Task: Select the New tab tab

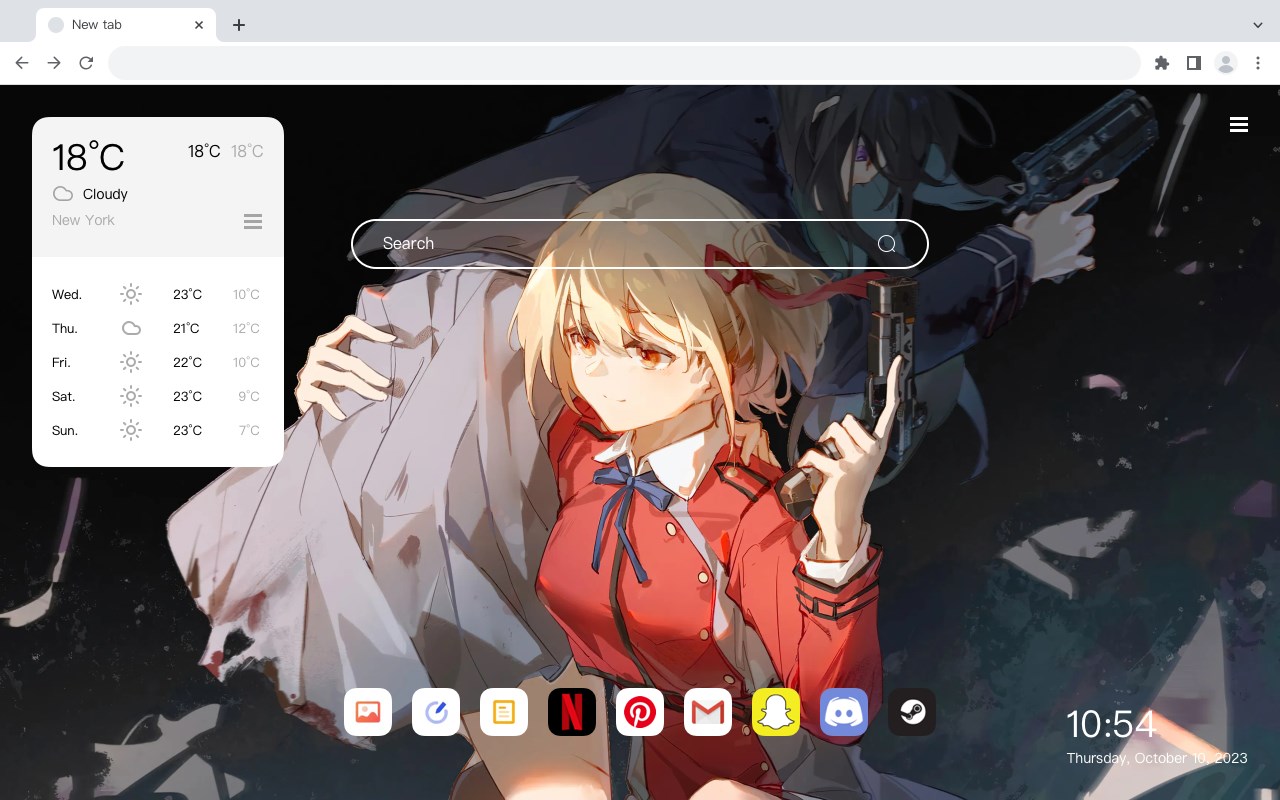Action: click(x=126, y=25)
